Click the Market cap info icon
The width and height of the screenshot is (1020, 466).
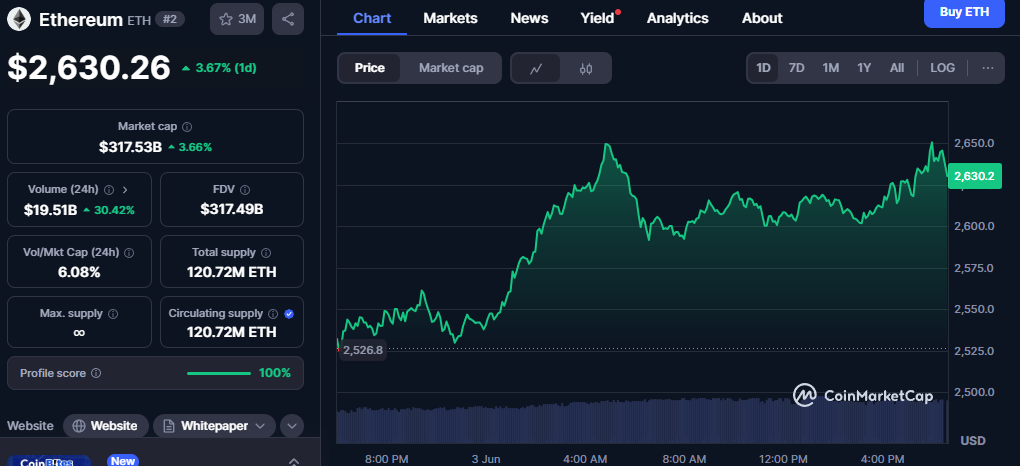pos(187,127)
